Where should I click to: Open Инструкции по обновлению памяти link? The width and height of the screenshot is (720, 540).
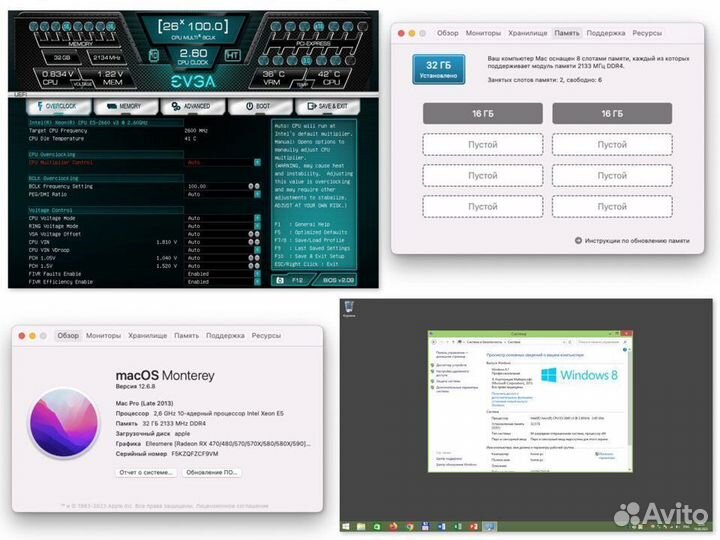tap(637, 241)
